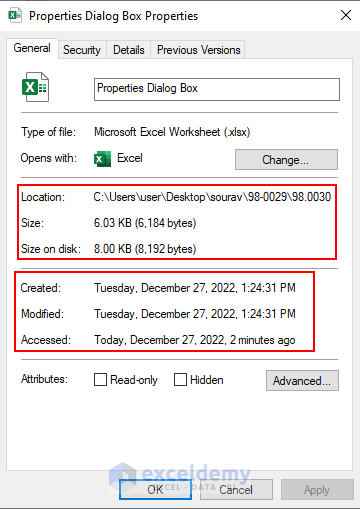360x509 pixels.
Task: Click the Location label
Action: point(43,197)
